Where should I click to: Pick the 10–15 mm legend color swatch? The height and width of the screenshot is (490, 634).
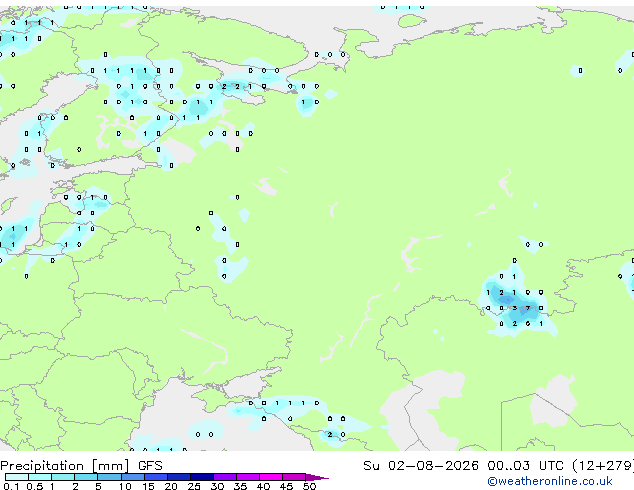coord(132,477)
